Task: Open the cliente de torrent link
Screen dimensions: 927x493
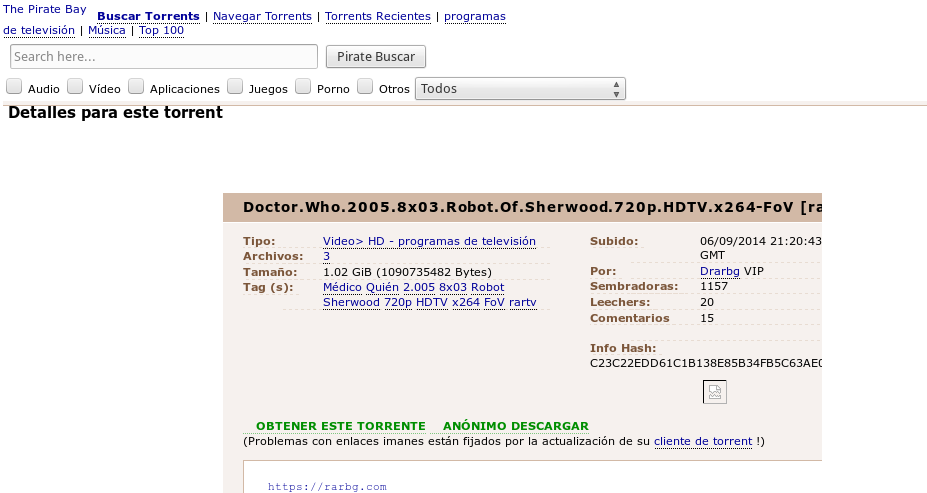Action: pyautogui.click(x=703, y=442)
